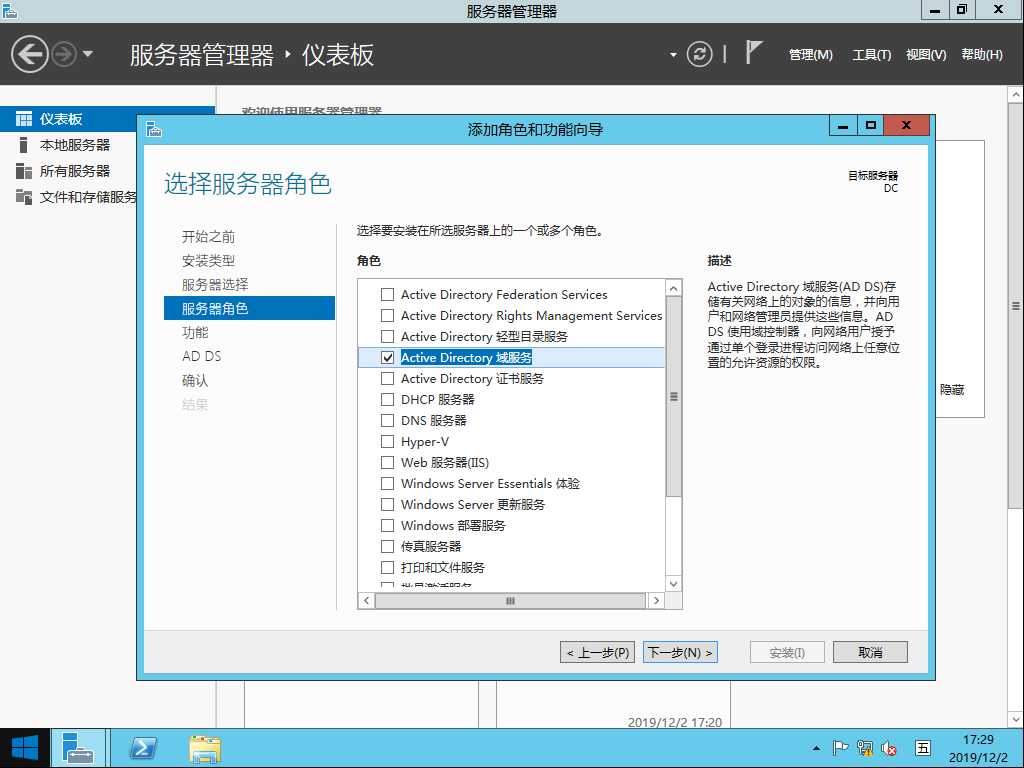Click roles list scroll right arrow

click(656, 600)
